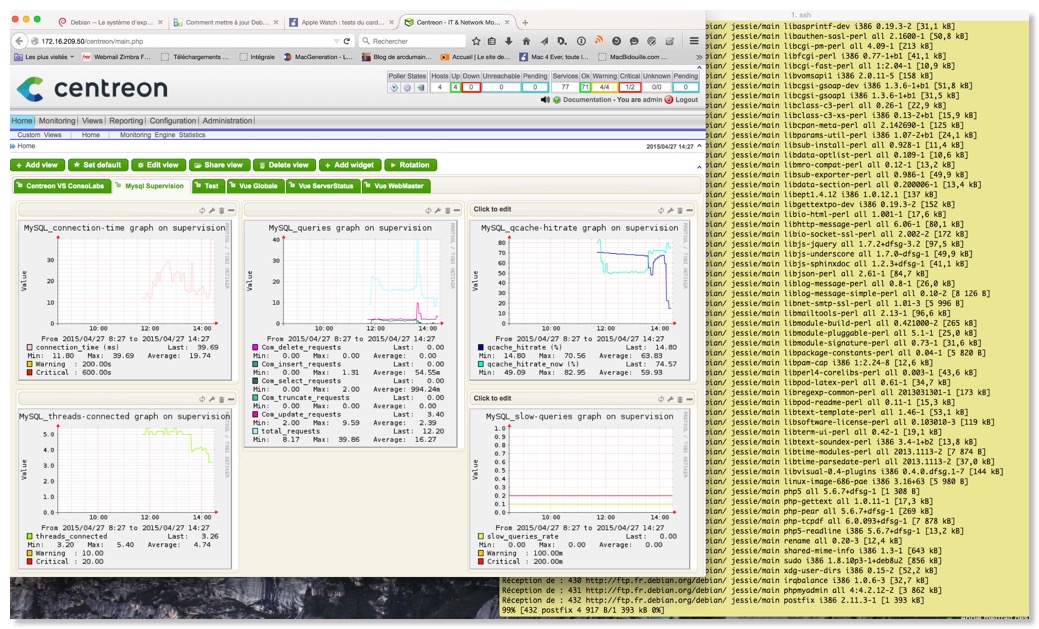Click the RSS feed icon in toolbar
Image resolution: width=1039 pixels, height=629 pixels.
[599, 41]
